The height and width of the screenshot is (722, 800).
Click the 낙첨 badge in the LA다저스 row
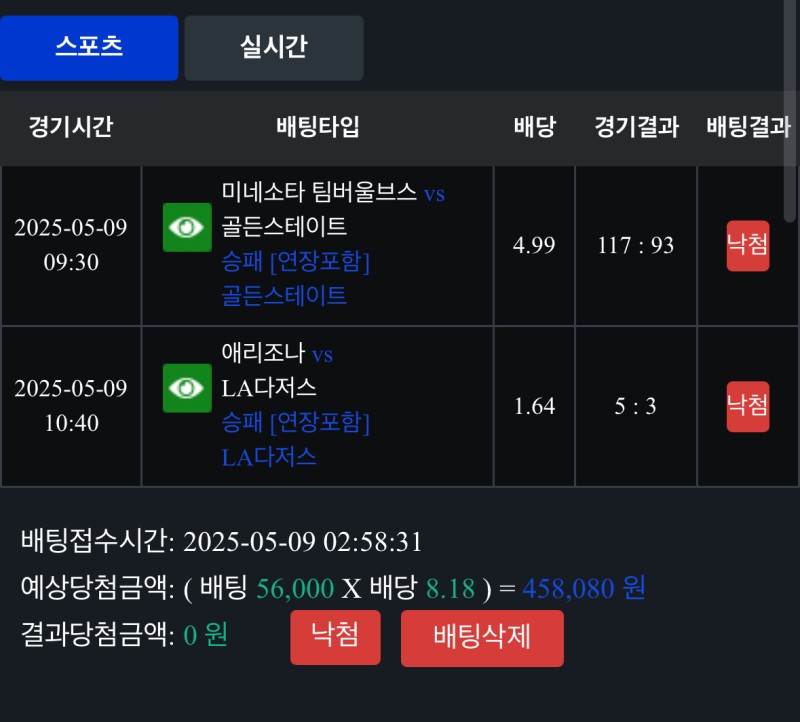[747, 406]
